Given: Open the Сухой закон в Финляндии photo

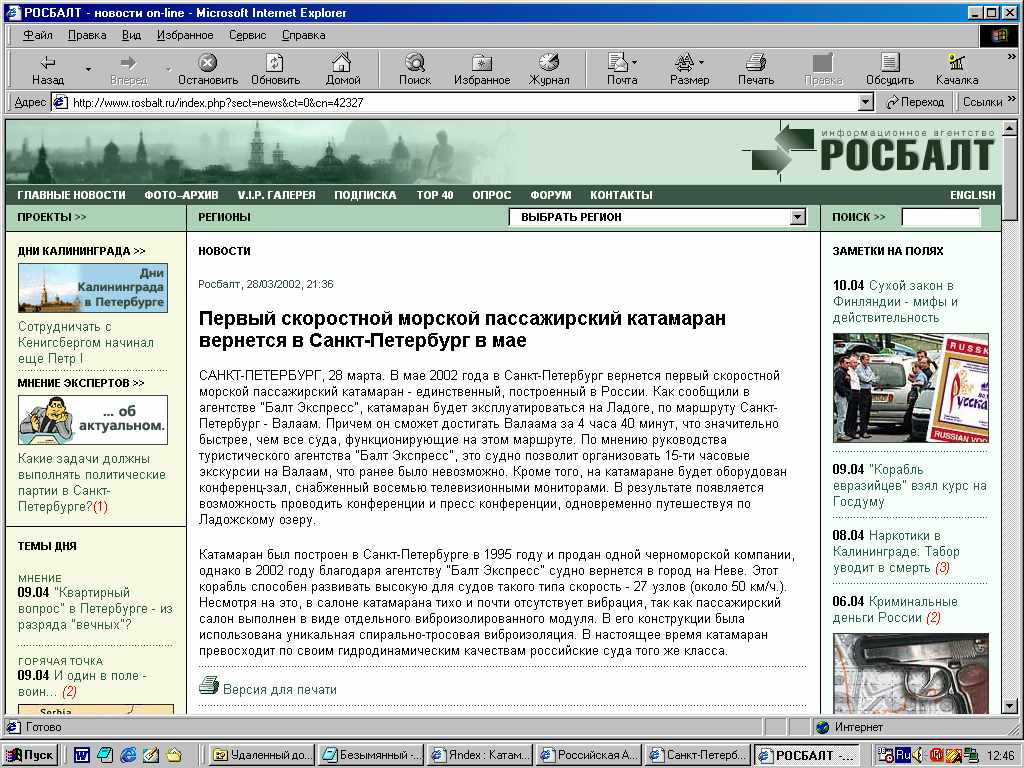Looking at the screenshot, I should pos(910,388).
